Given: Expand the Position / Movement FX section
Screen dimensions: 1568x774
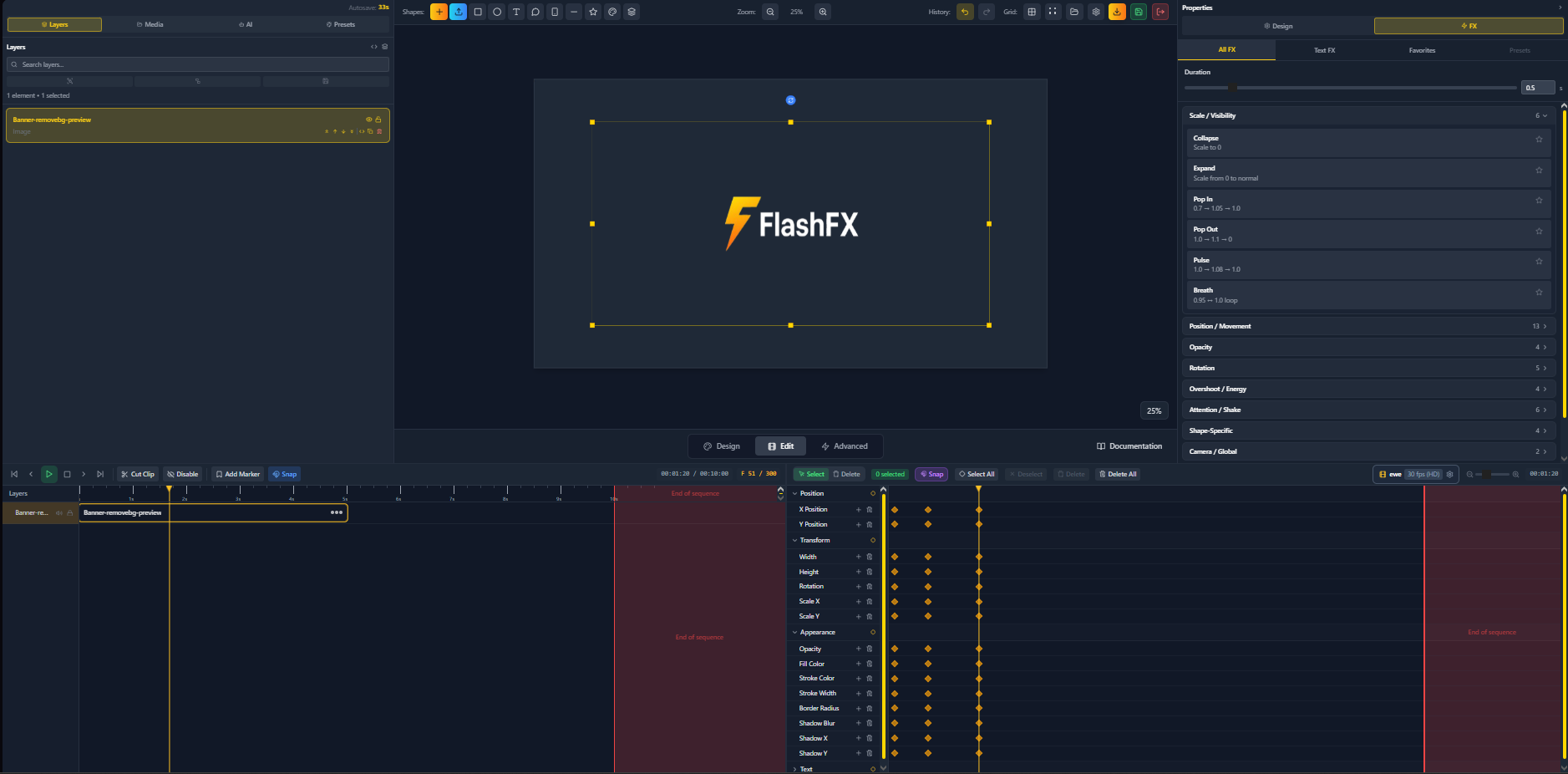Looking at the screenshot, I should (1368, 326).
